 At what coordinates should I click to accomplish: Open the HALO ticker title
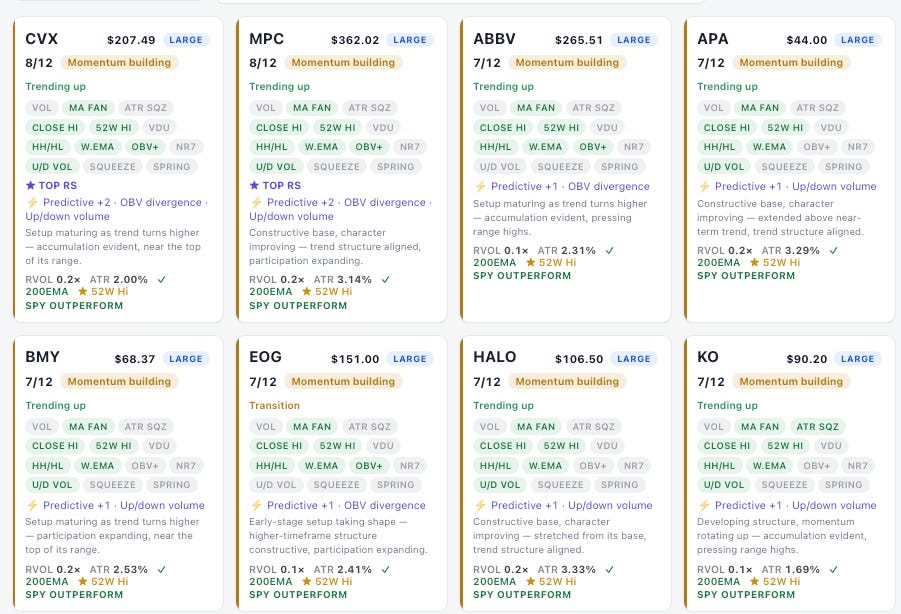point(495,357)
